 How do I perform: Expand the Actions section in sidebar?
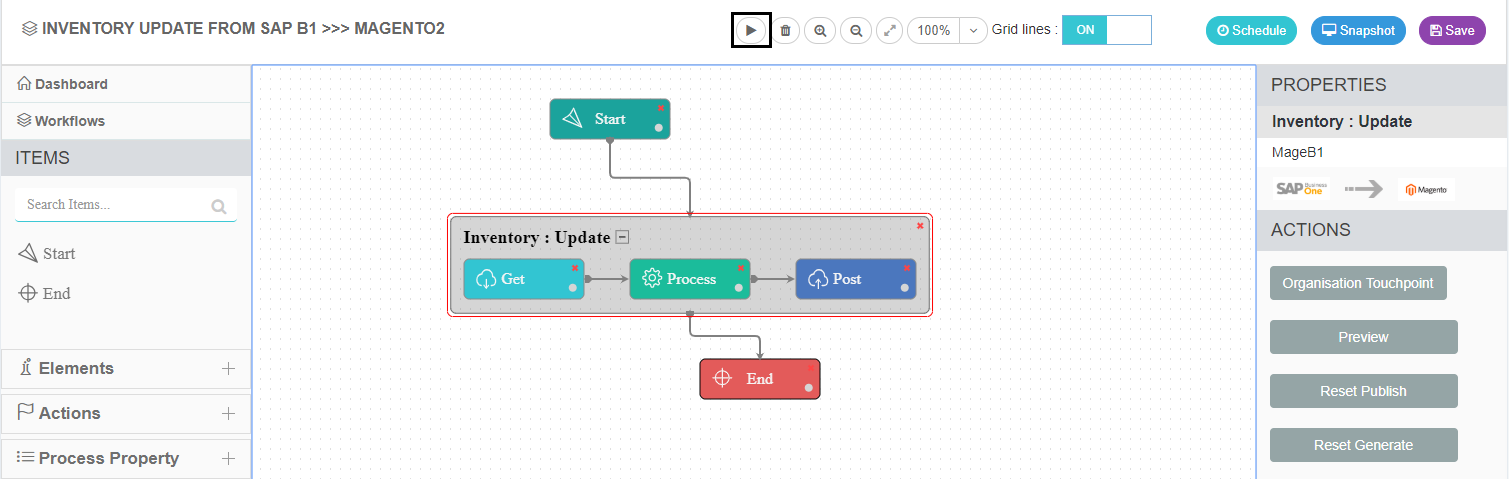[228, 413]
